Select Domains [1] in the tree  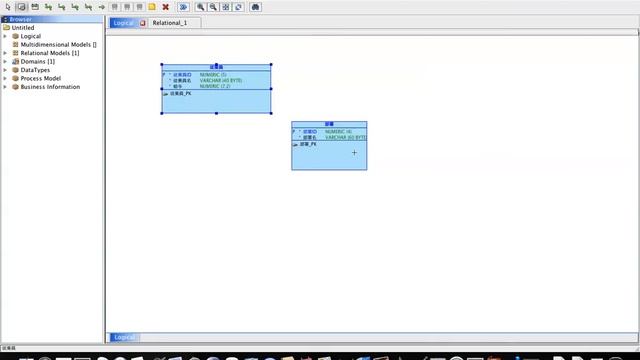pyautogui.click(x=38, y=62)
